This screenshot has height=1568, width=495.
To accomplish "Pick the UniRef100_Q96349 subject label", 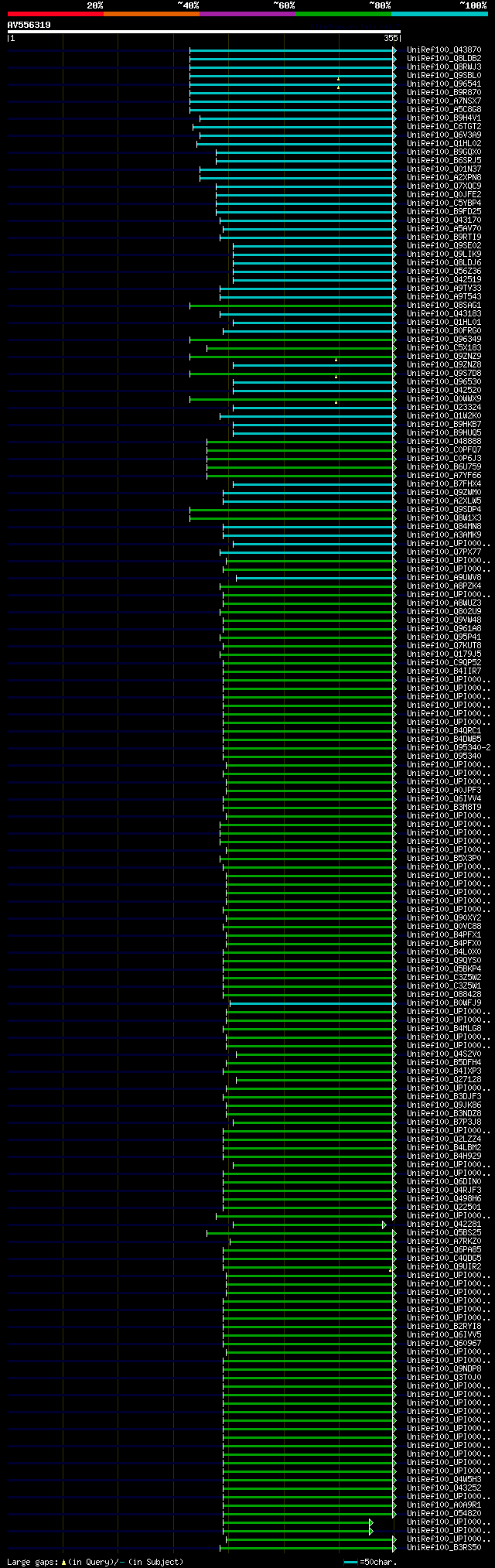I will pyautogui.click(x=444, y=340).
